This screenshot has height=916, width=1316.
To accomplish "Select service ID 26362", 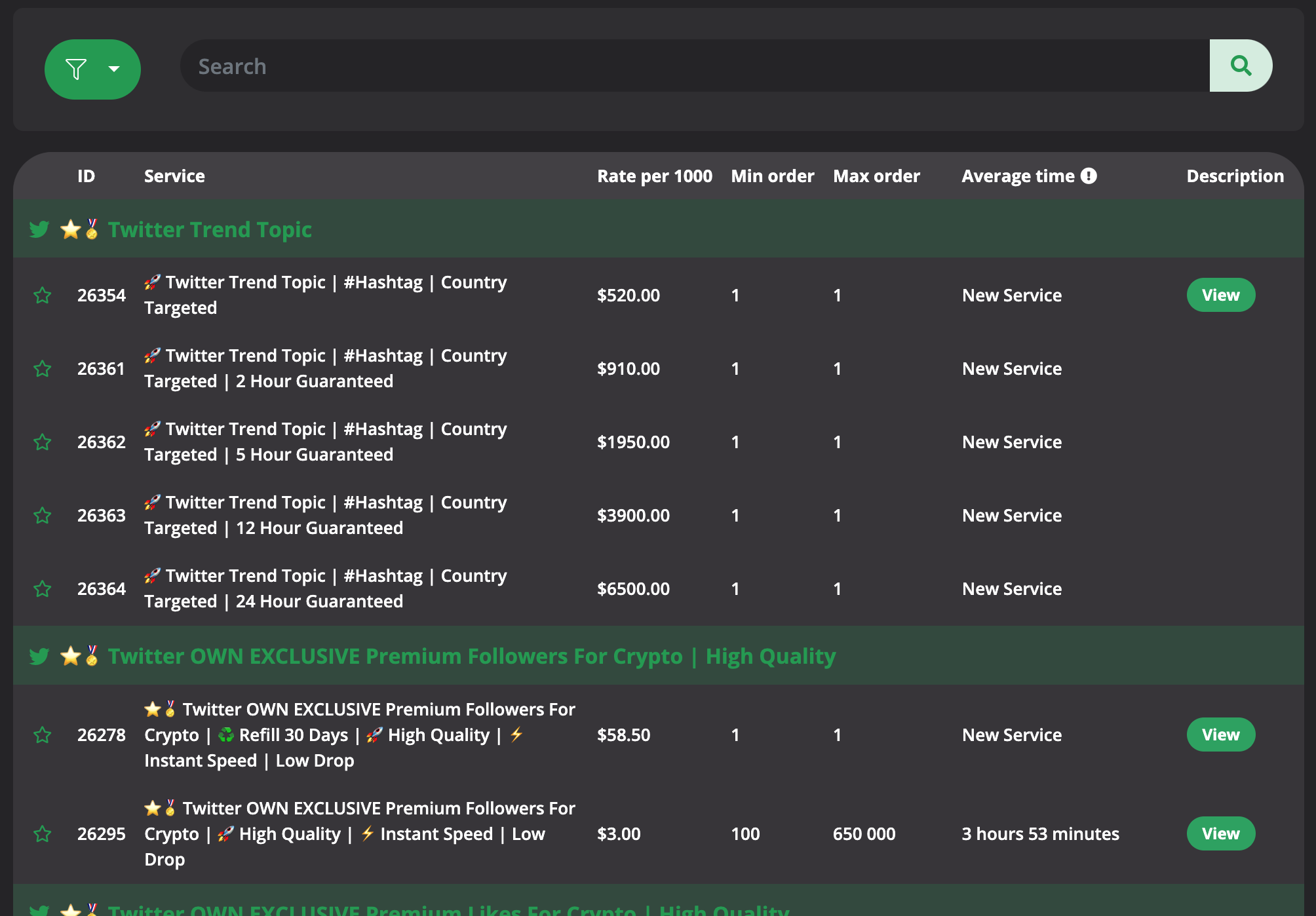I will click(101, 442).
